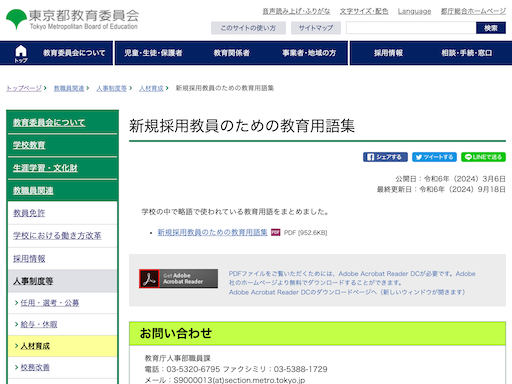Click the chevron beside 給与・休暇

coord(16,324)
